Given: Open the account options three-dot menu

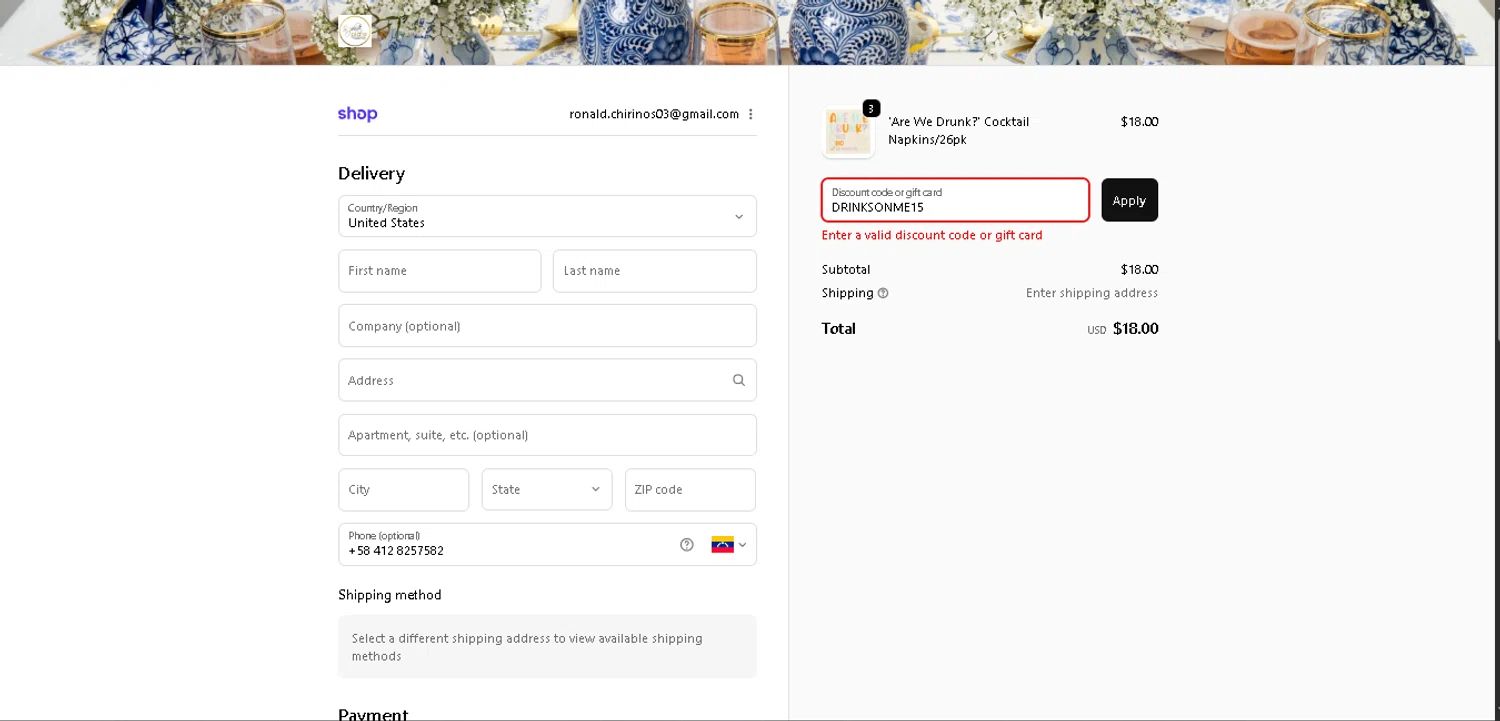Looking at the screenshot, I should [x=751, y=114].
